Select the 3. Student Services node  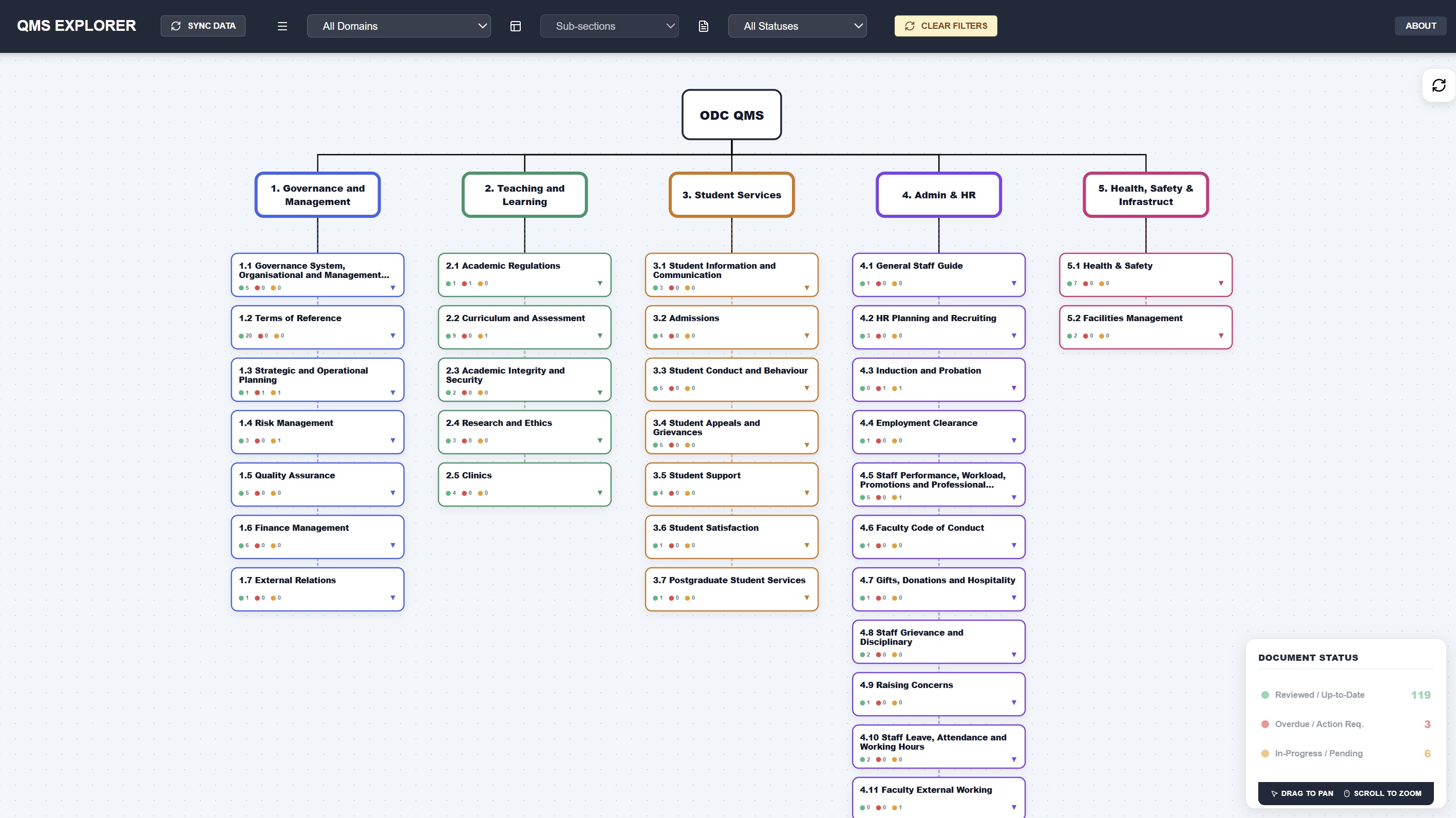(x=731, y=194)
